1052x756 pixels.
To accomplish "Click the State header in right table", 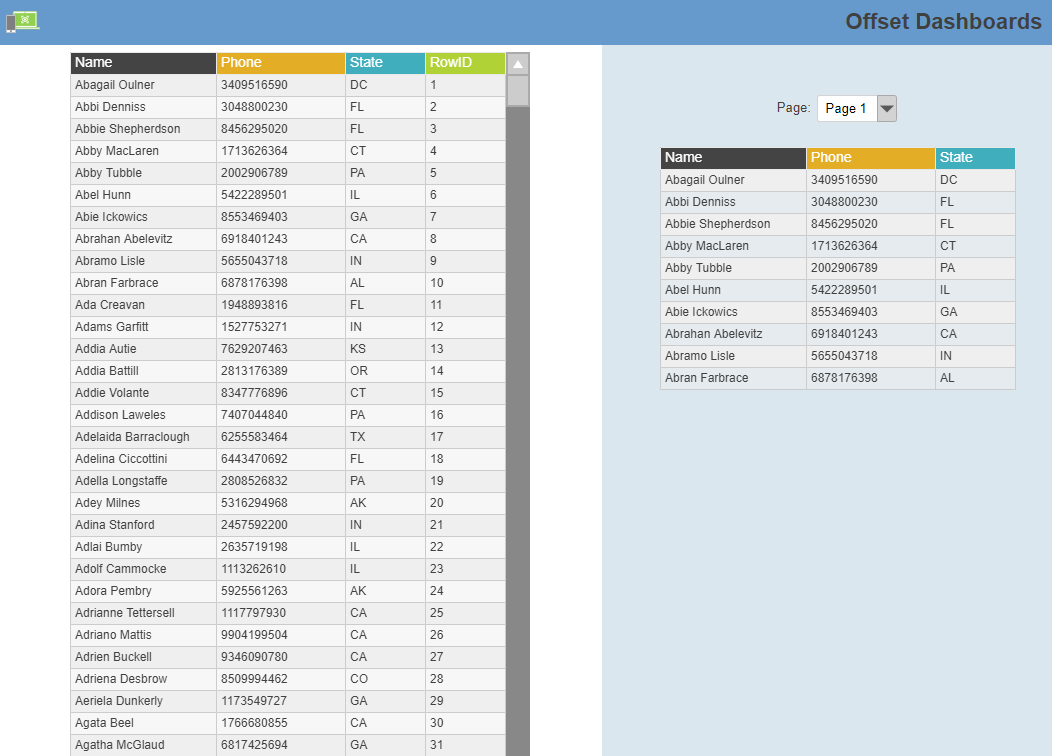I will pyautogui.click(x=975, y=158).
